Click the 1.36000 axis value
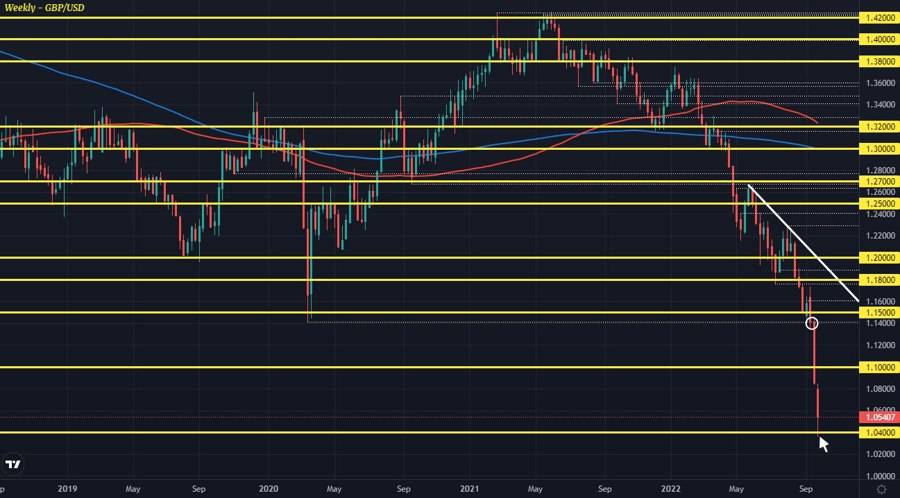The image size is (900, 498). pos(879,83)
